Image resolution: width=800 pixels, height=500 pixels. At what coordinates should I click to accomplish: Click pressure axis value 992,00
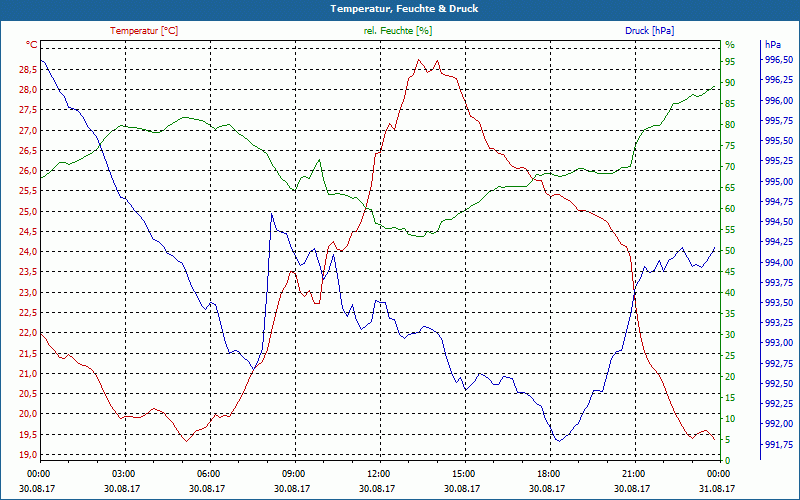tap(779, 424)
